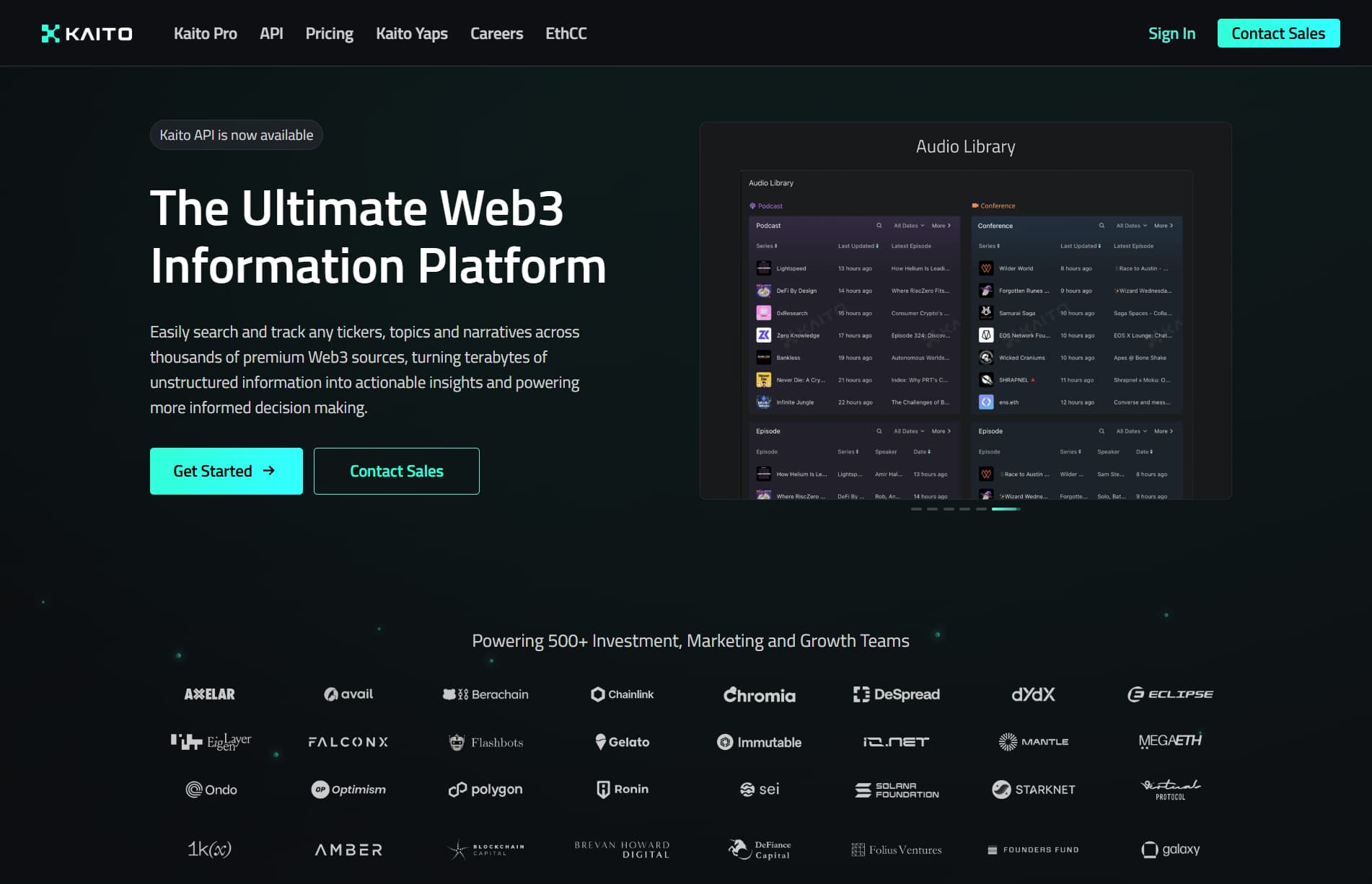
Task: Click the Starknet partner logo
Action: pos(1033,790)
